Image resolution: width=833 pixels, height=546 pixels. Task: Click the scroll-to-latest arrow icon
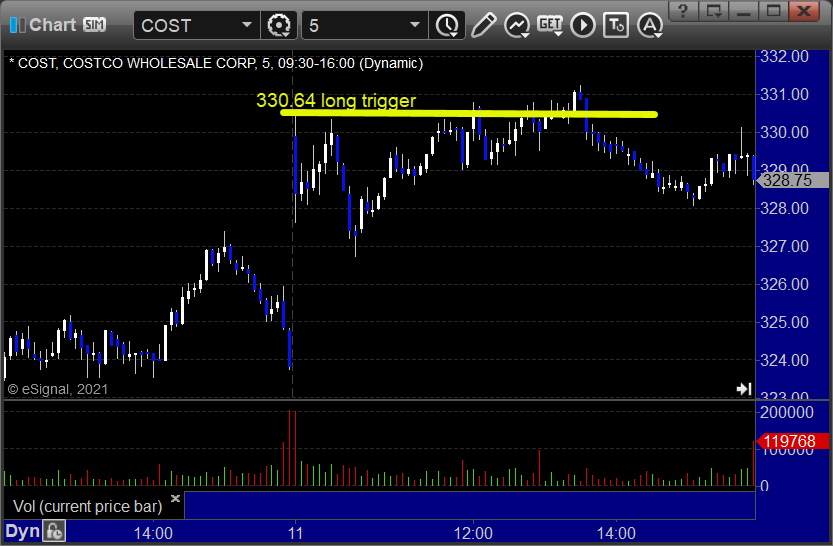(x=744, y=389)
